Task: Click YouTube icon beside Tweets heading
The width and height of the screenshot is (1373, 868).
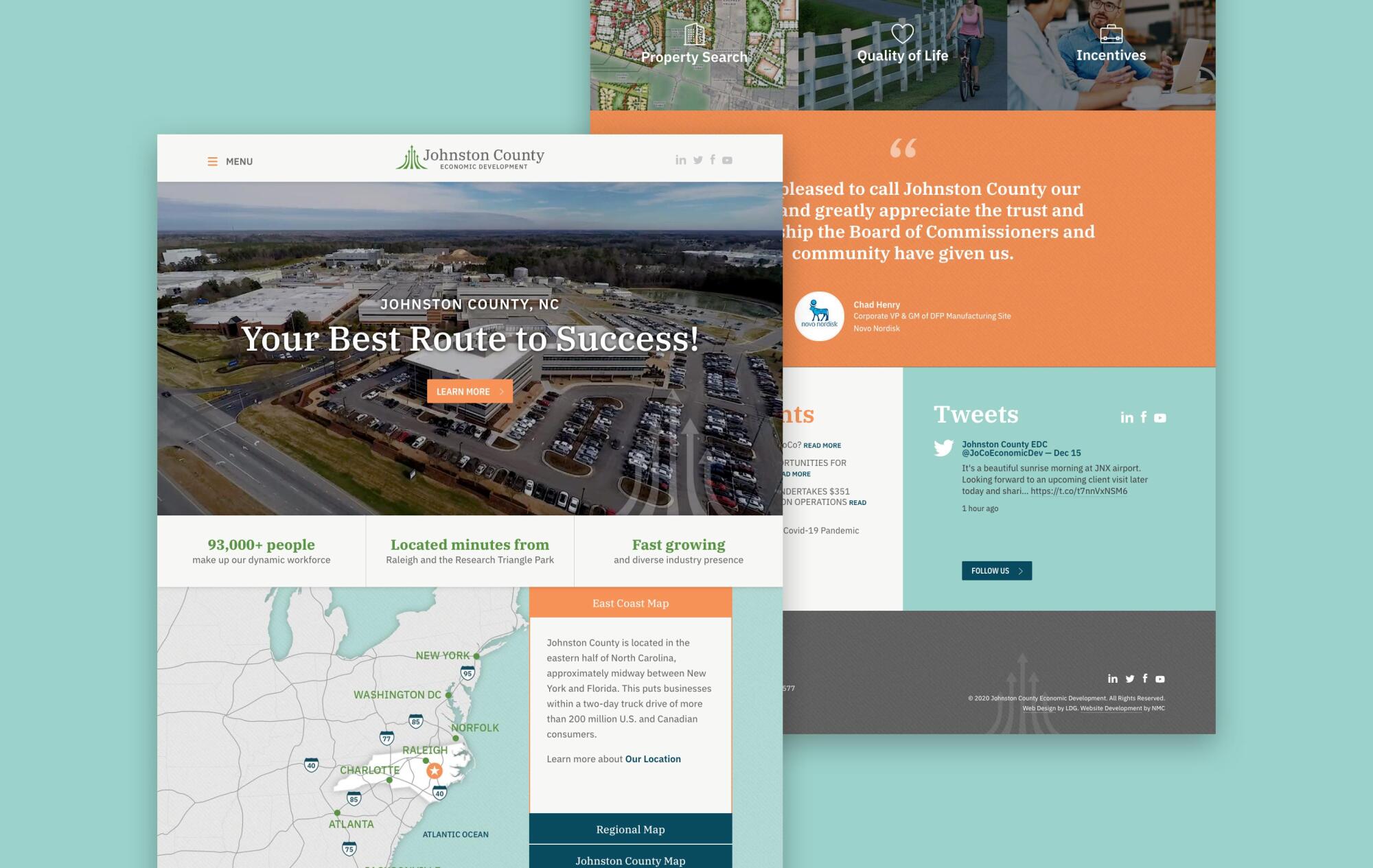Action: (x=1160, y=417)
